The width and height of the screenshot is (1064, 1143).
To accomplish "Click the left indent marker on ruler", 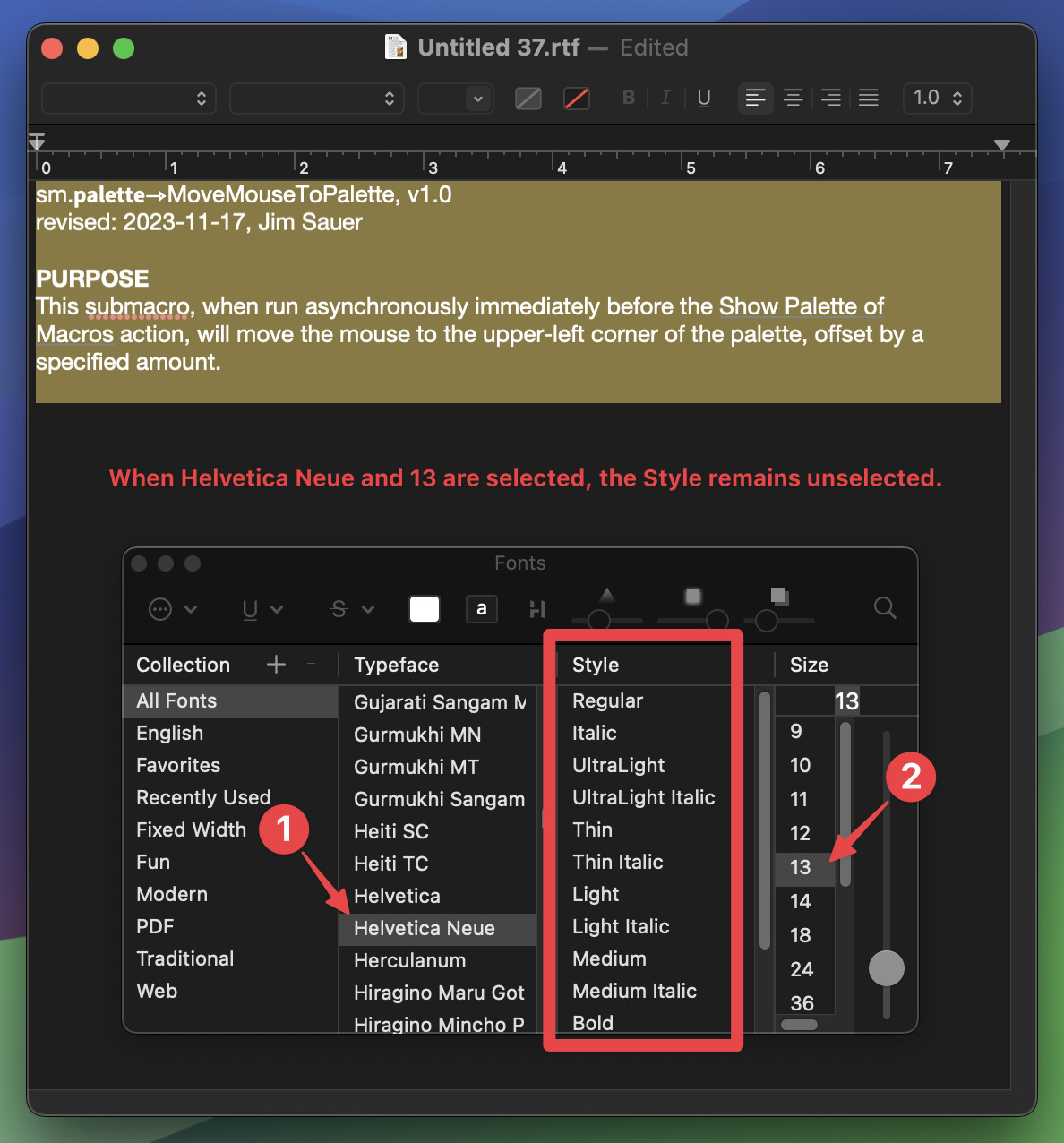I will click(x=37, y=142).
